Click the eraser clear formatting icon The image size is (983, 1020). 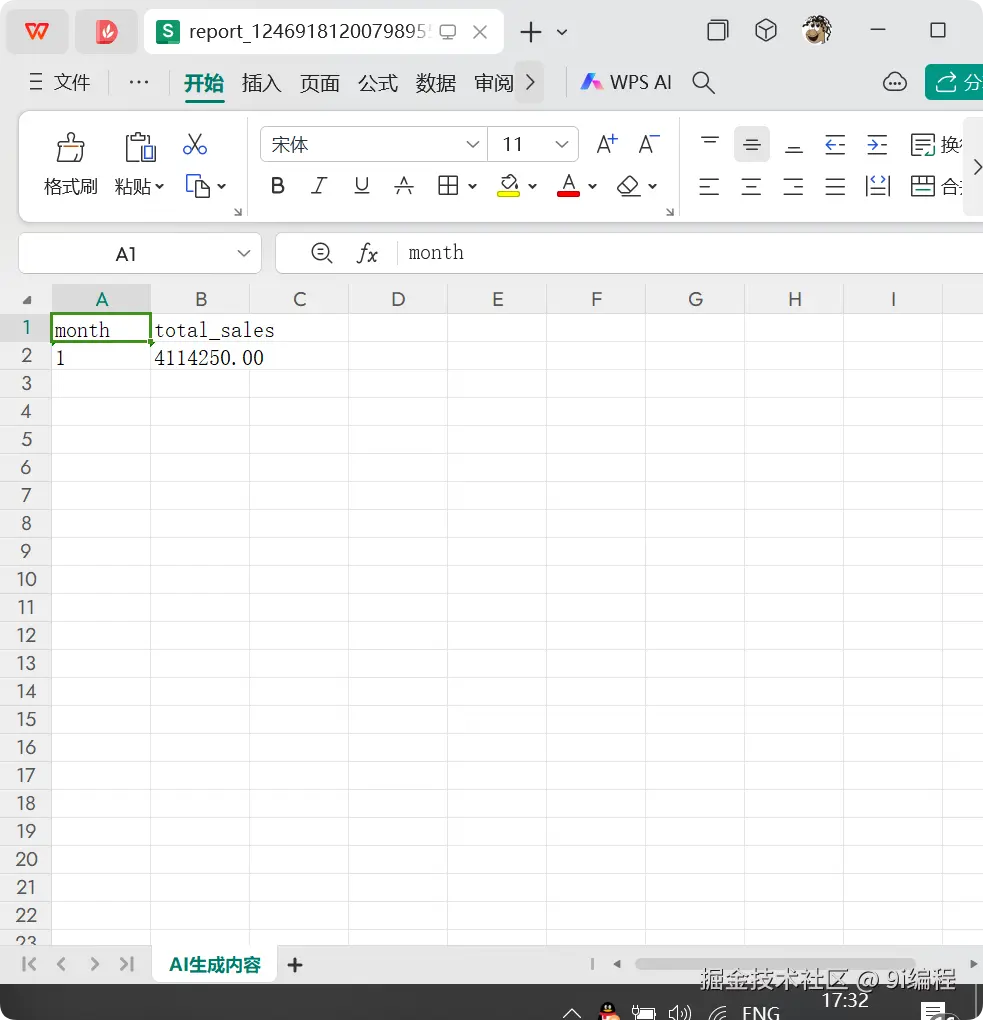point(628,186)
